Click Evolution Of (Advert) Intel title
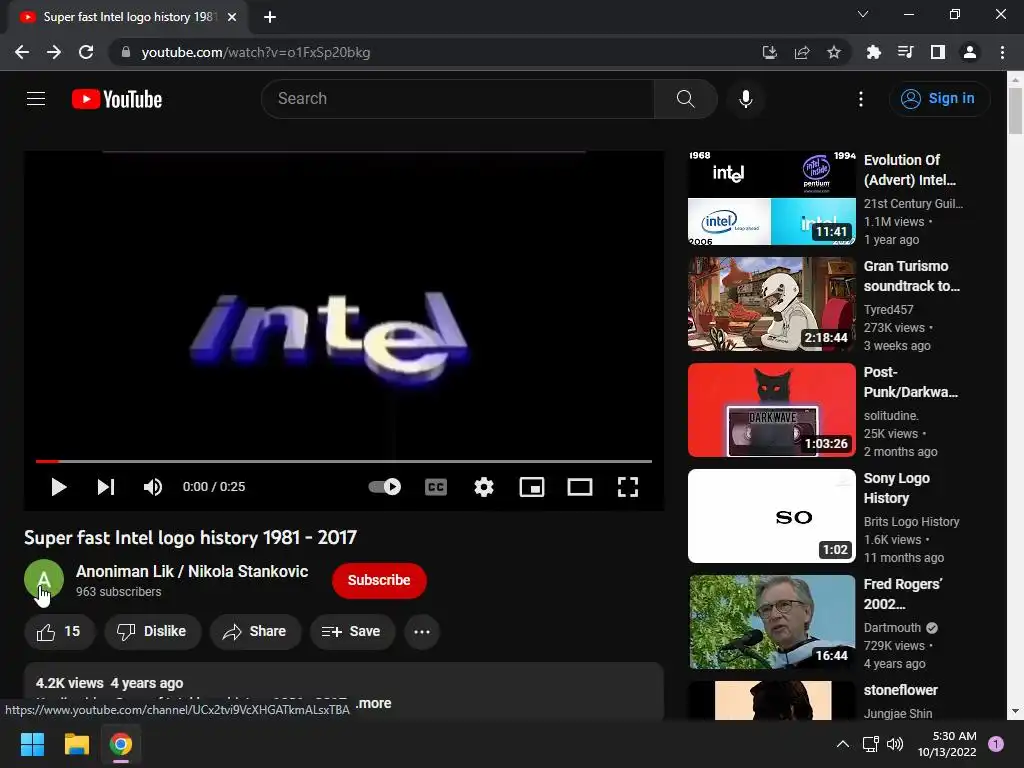This screenshot has height=768, width=1024. [910, 170]
